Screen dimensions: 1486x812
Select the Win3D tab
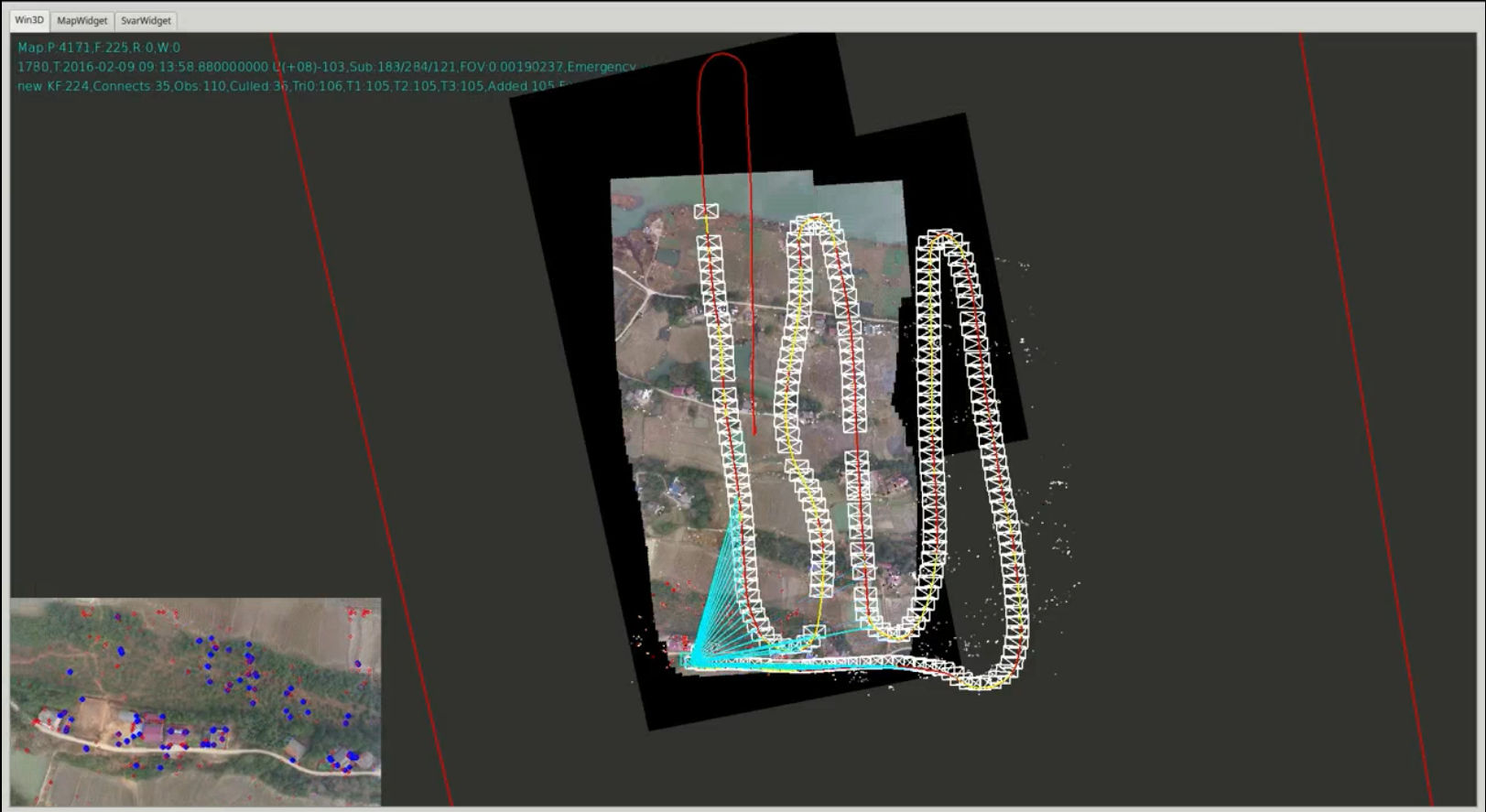pyautogui.click(x=29, y=20)
